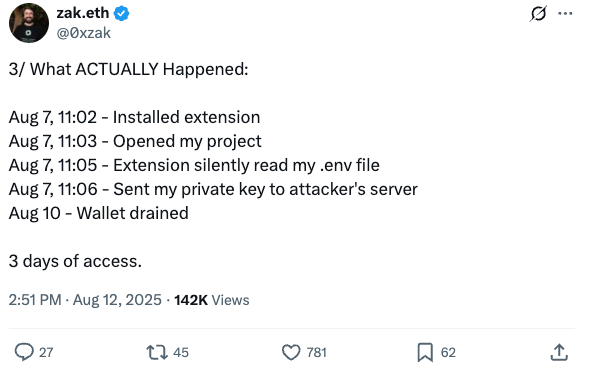Open the Grok explain-post icon

[538, 14]
